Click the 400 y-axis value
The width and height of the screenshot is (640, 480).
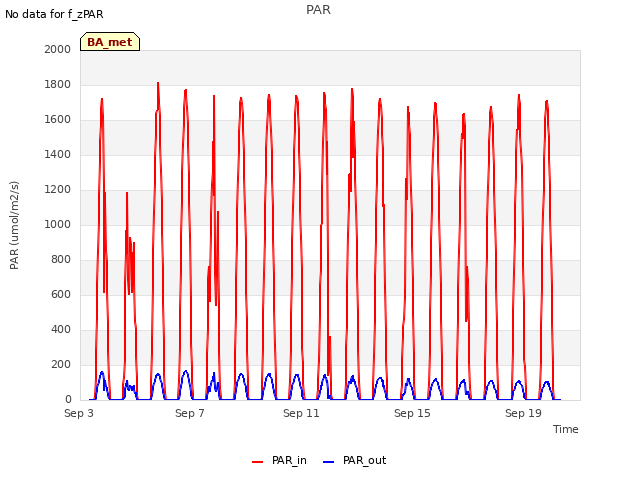61,329
